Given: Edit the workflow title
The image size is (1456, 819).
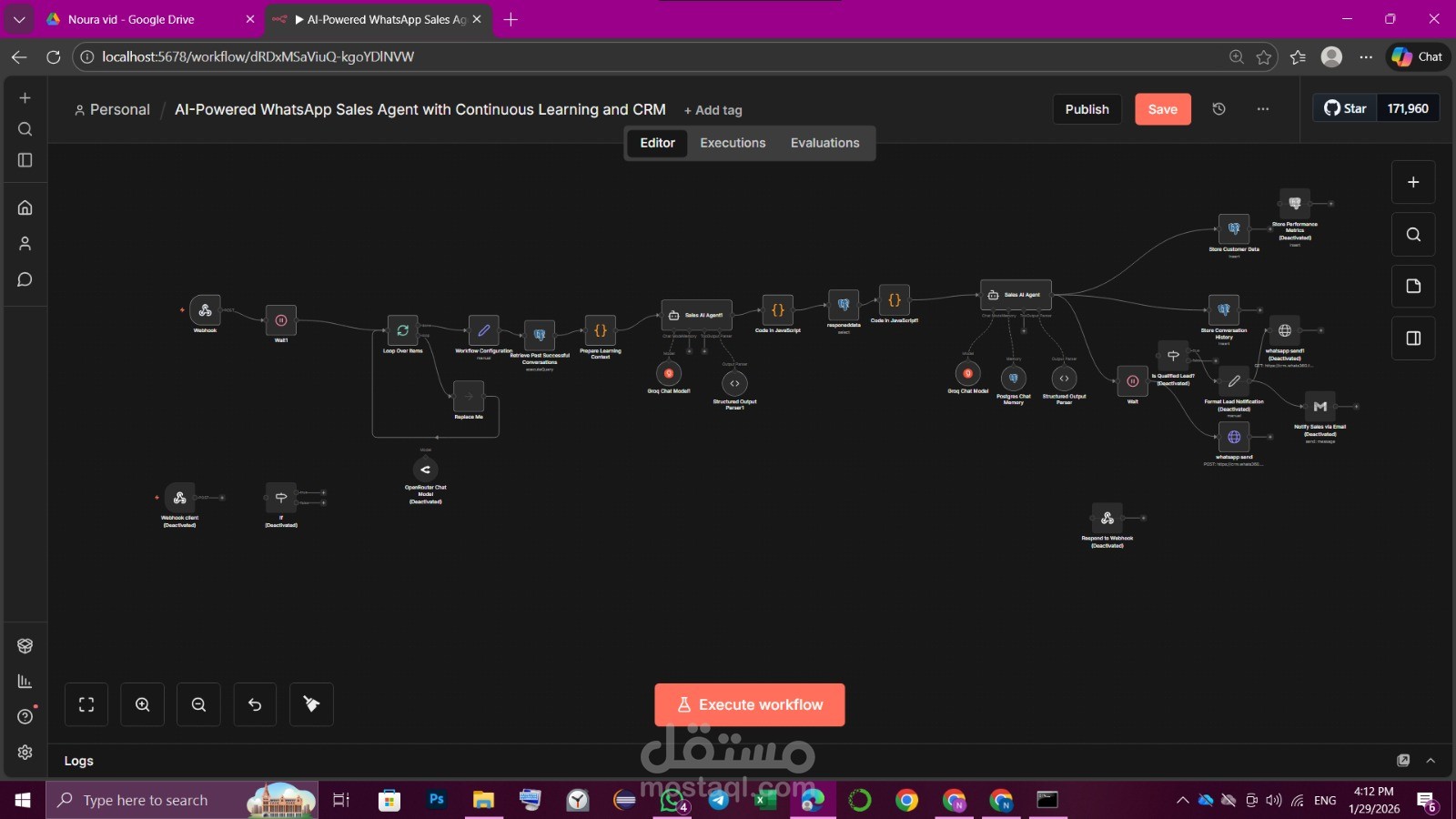Looking at the screenshot, I should (x=420, y=109).
